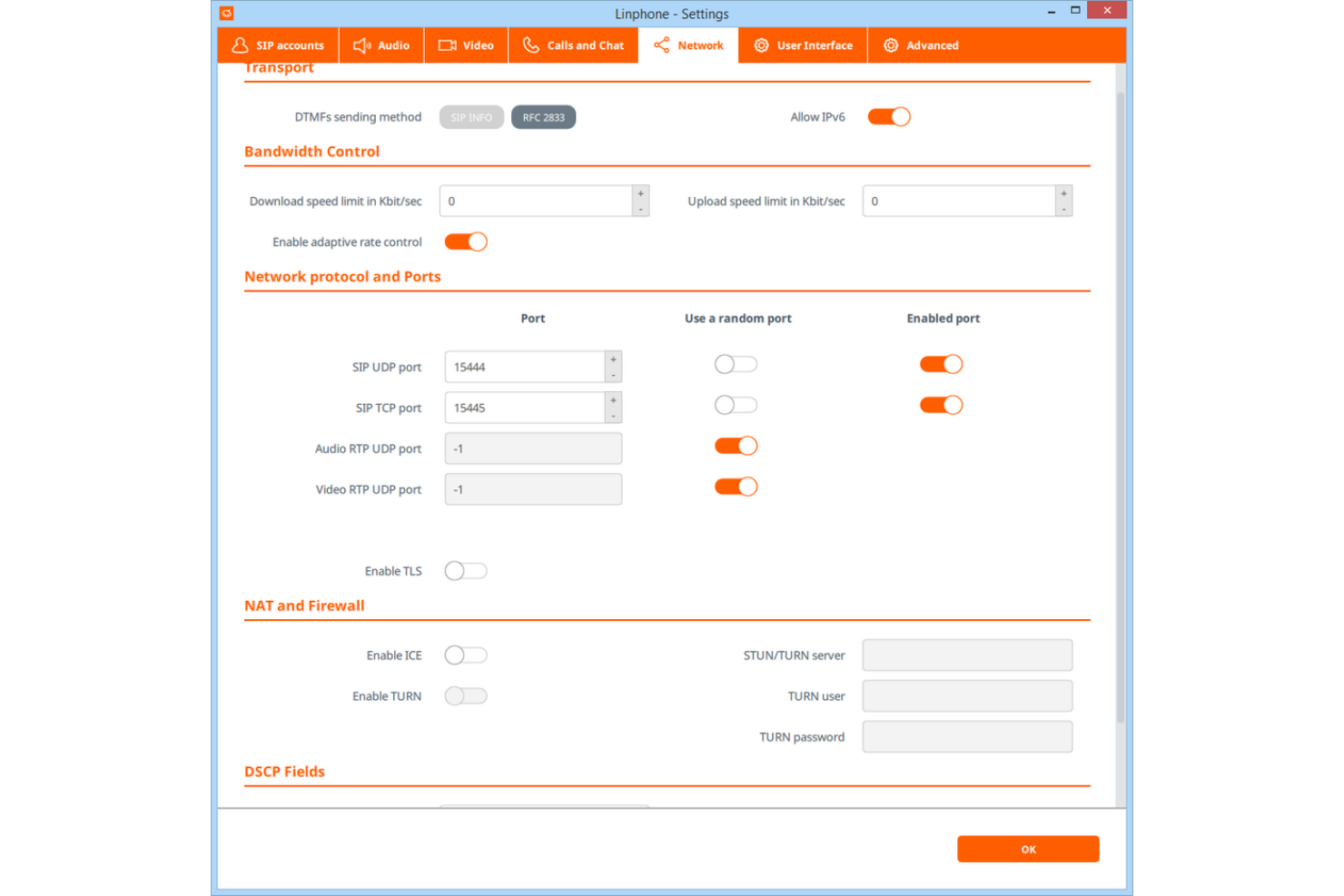
Task: Turn off adaptive rate control
Action: point(466,241)
